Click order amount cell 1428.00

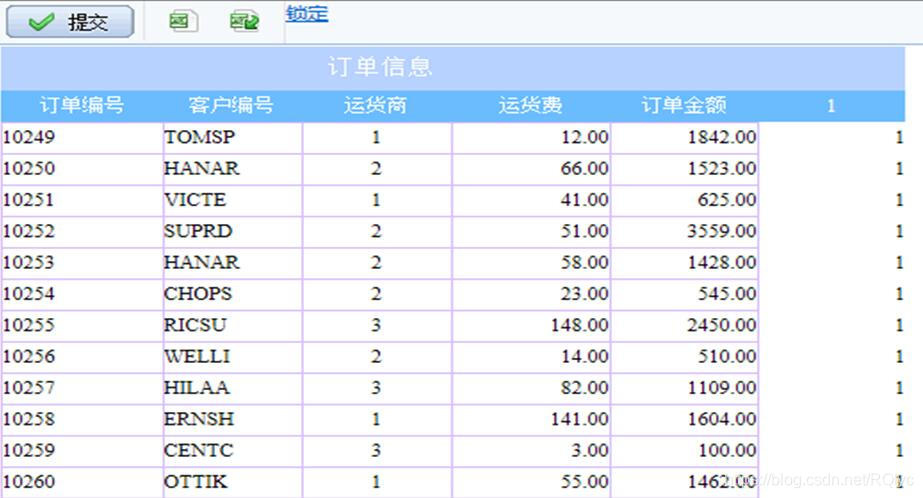(x=685, y=263)
